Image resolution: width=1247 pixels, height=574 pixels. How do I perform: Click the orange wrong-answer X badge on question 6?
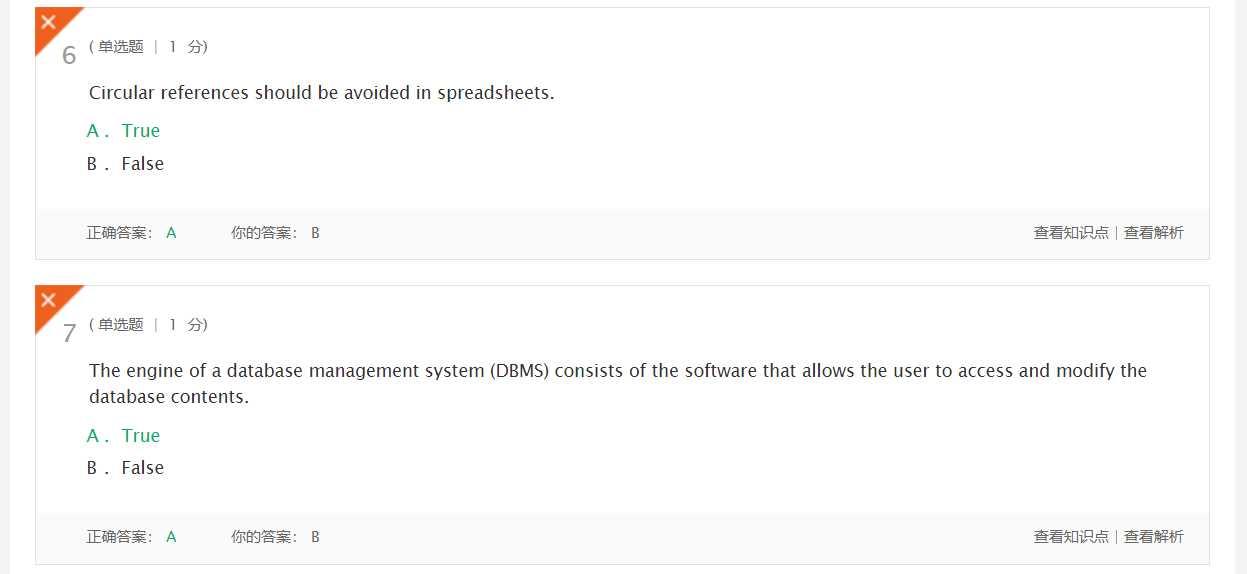(50, 24)
